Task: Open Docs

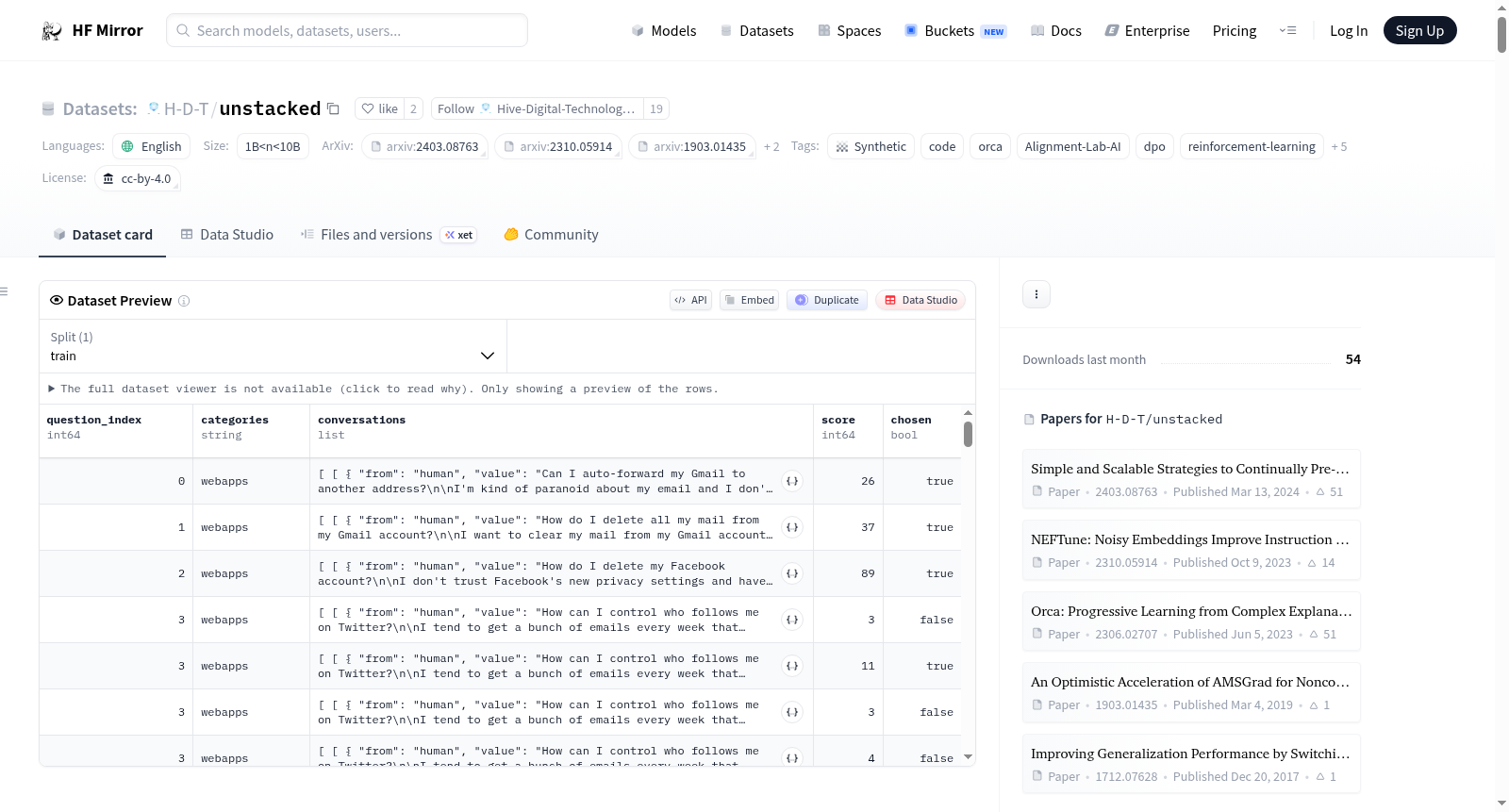Action: (1056, 31)
